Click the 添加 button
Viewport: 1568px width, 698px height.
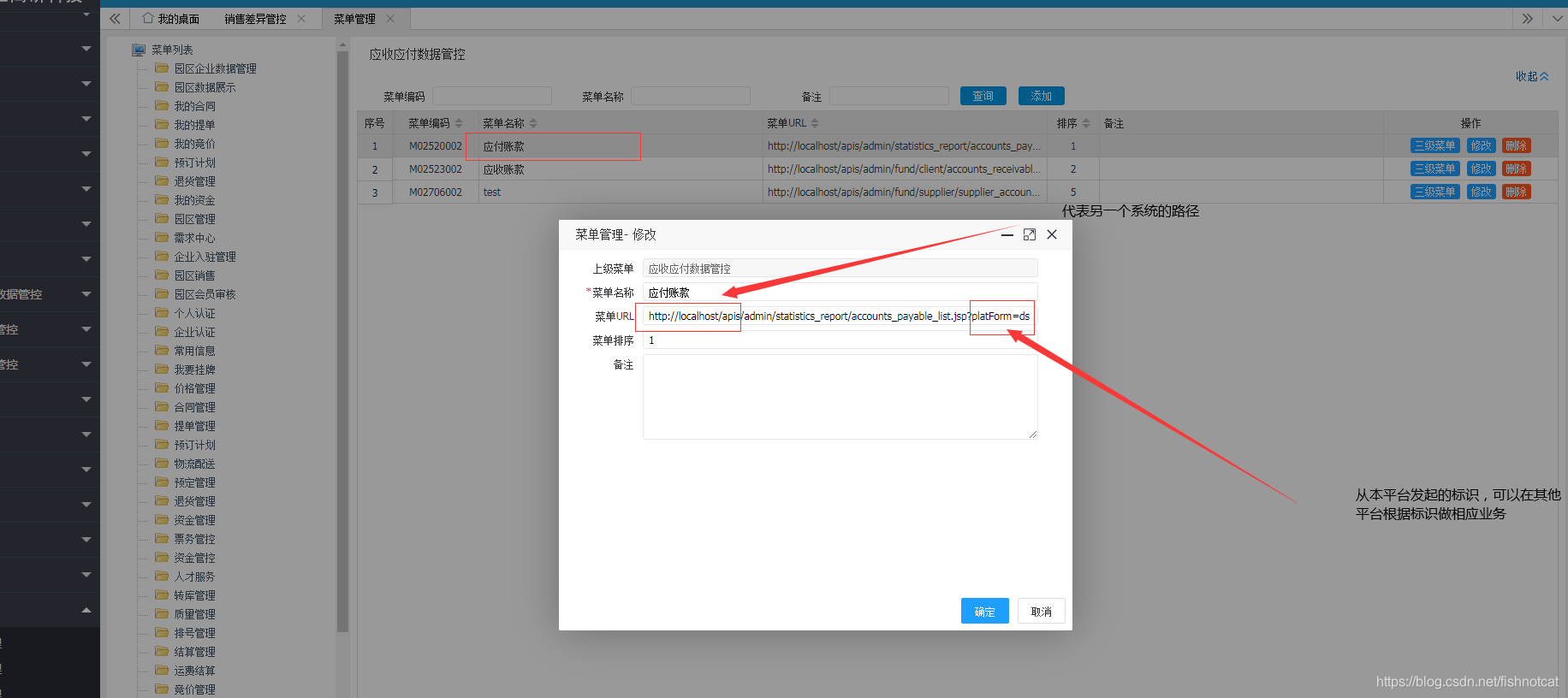[x=1042, y=96]
